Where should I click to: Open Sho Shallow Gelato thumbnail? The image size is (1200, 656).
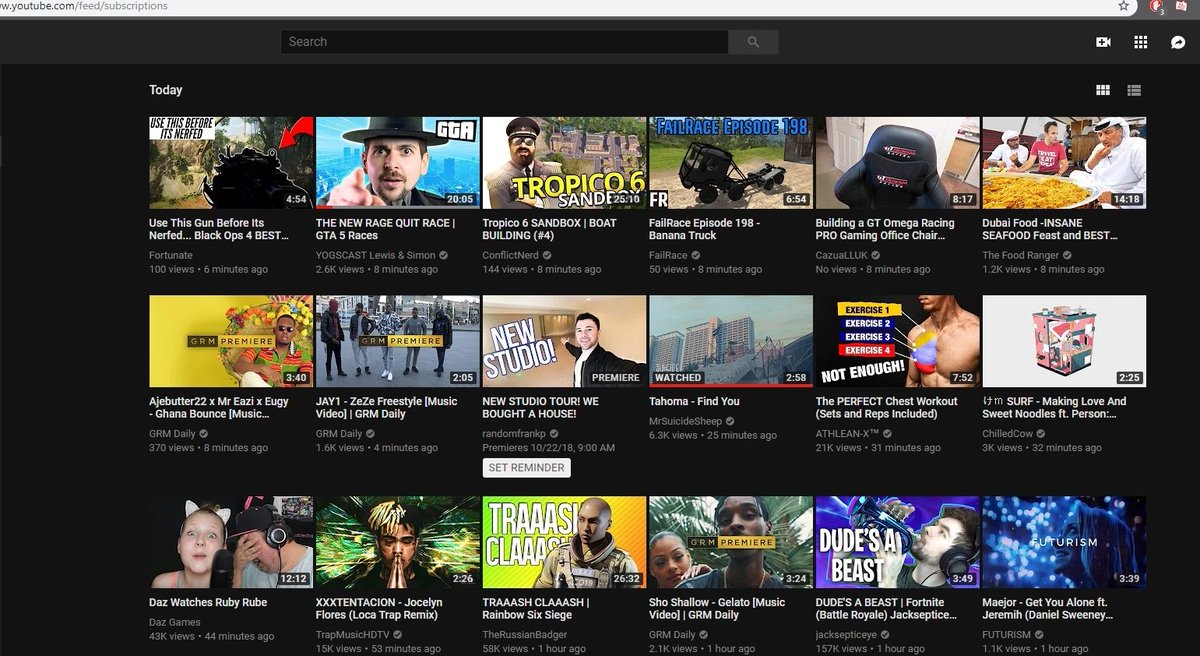coord(730,543)
